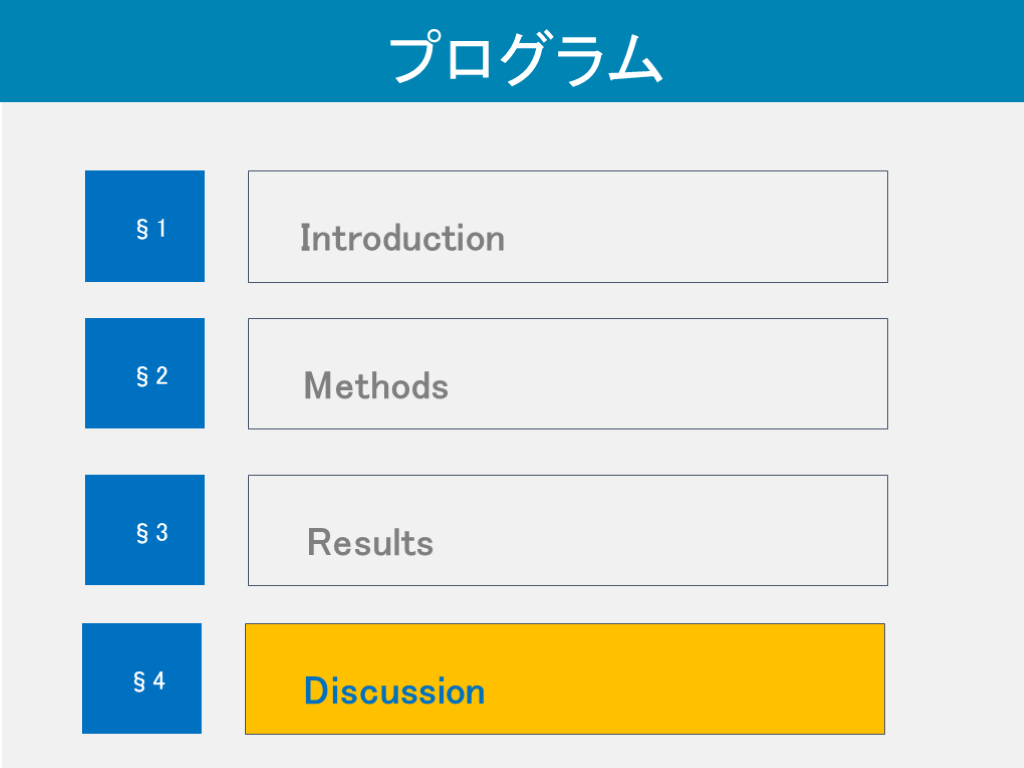
Task: Click the gray slide background area
Action: pos(955,400)
